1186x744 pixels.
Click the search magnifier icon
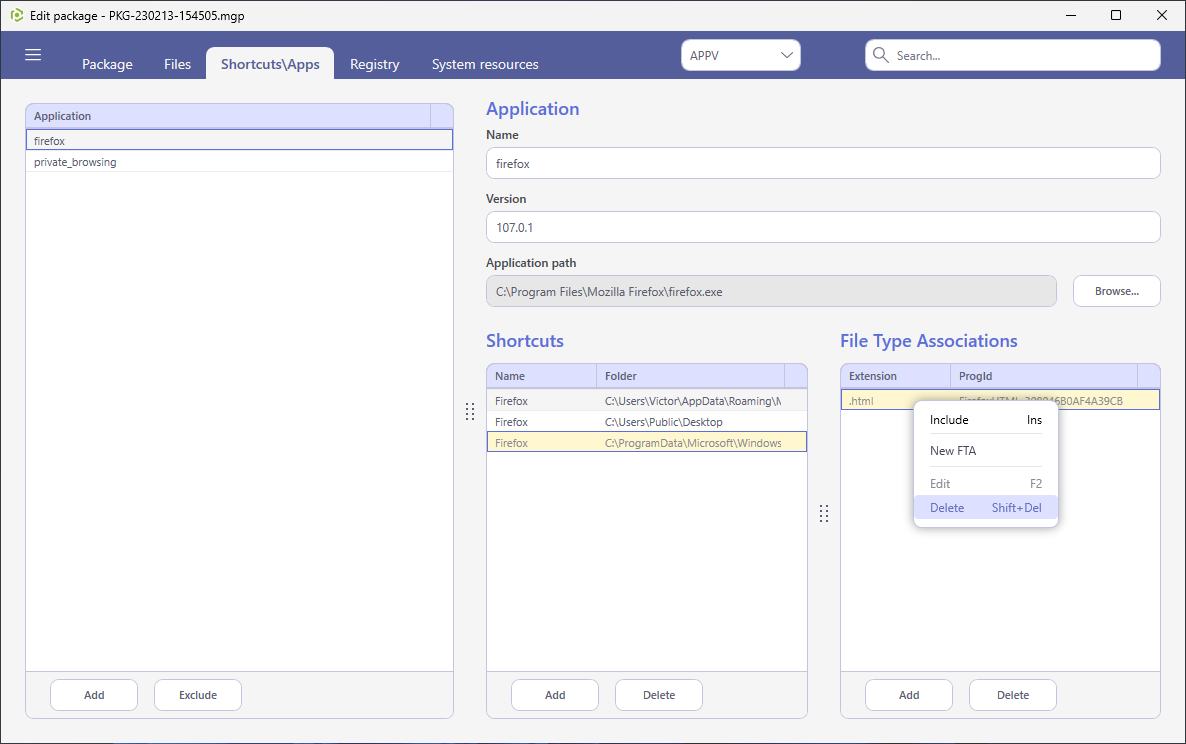(x=880, y=55)
